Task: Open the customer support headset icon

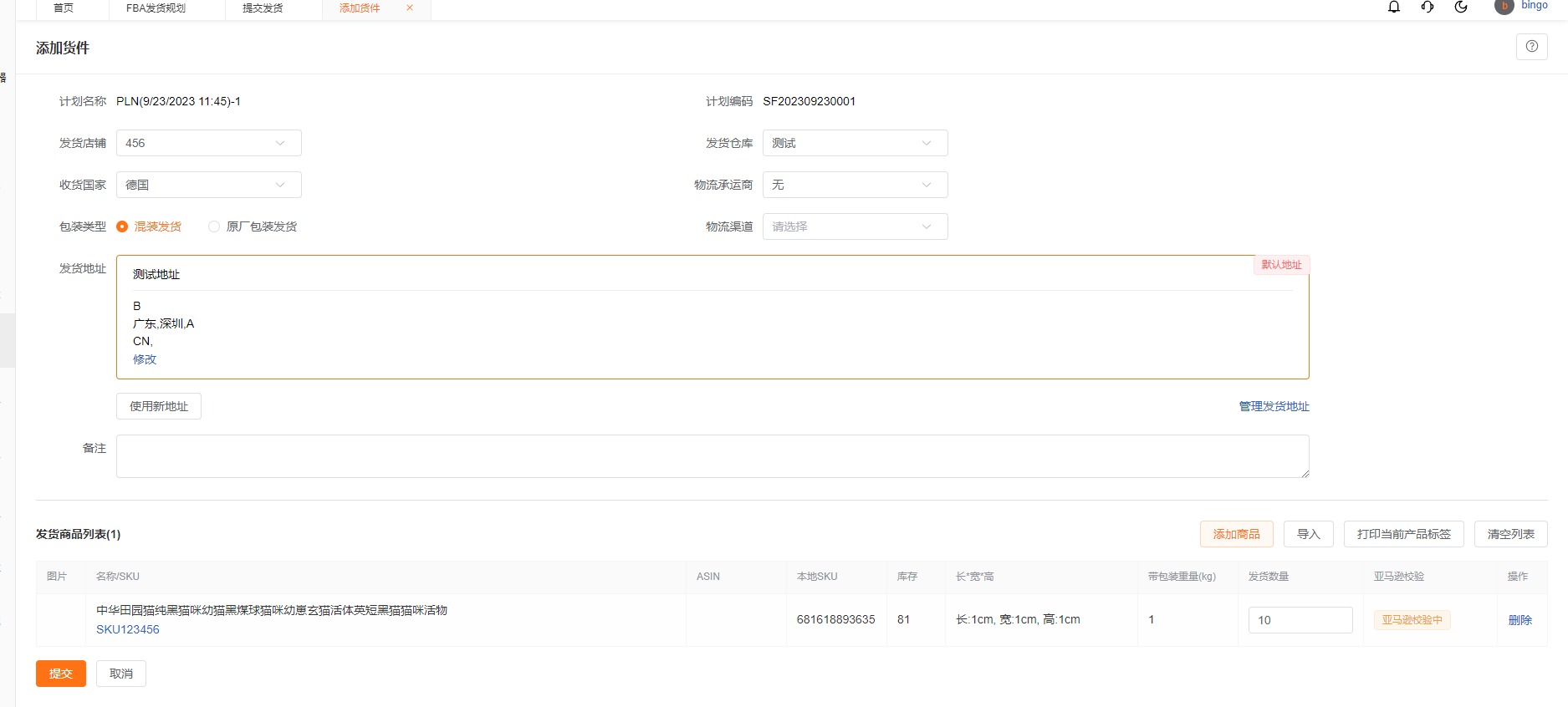Action: (x=1428, y=7)
